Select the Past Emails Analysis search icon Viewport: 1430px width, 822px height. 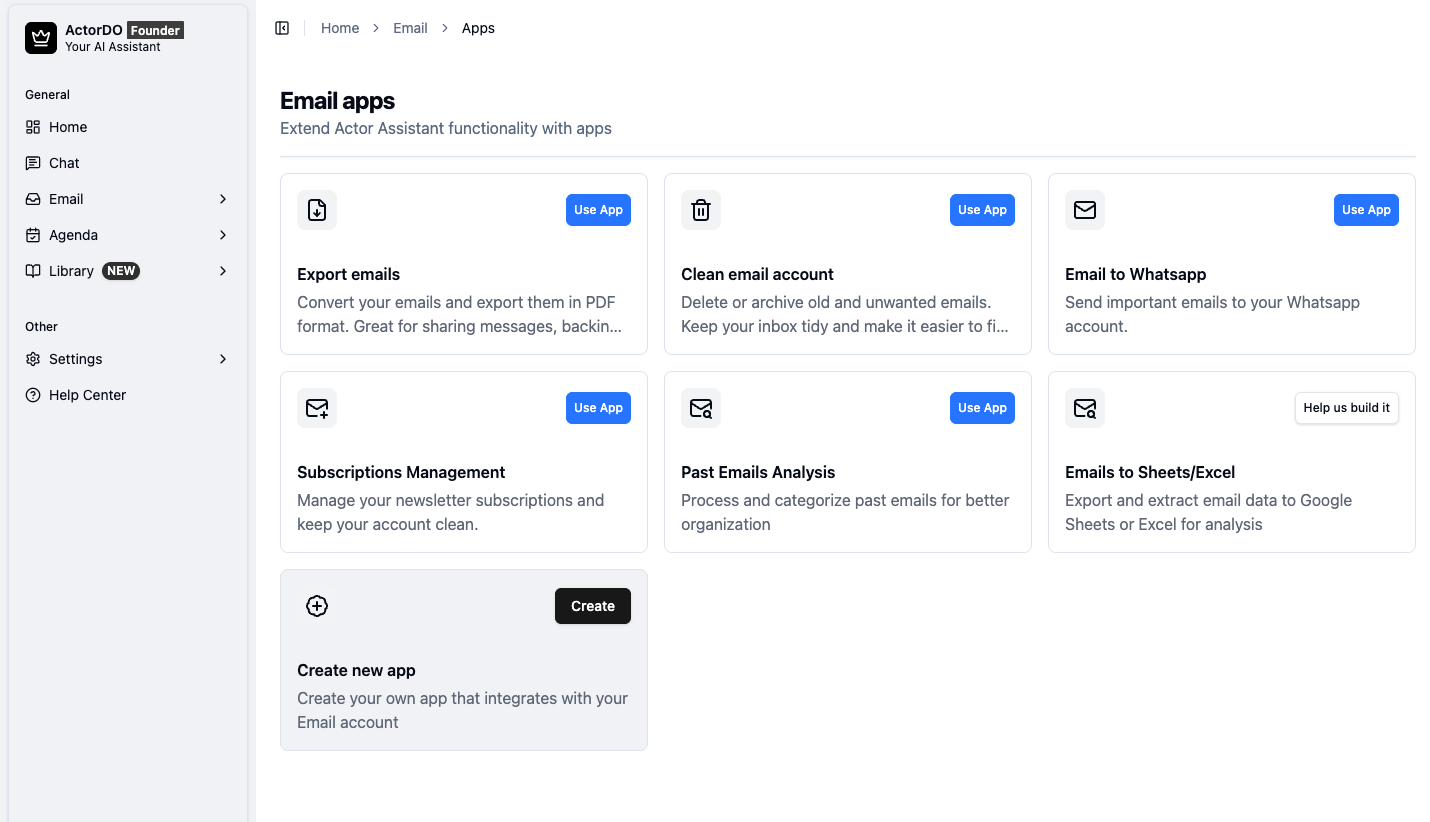coord(701,408)
